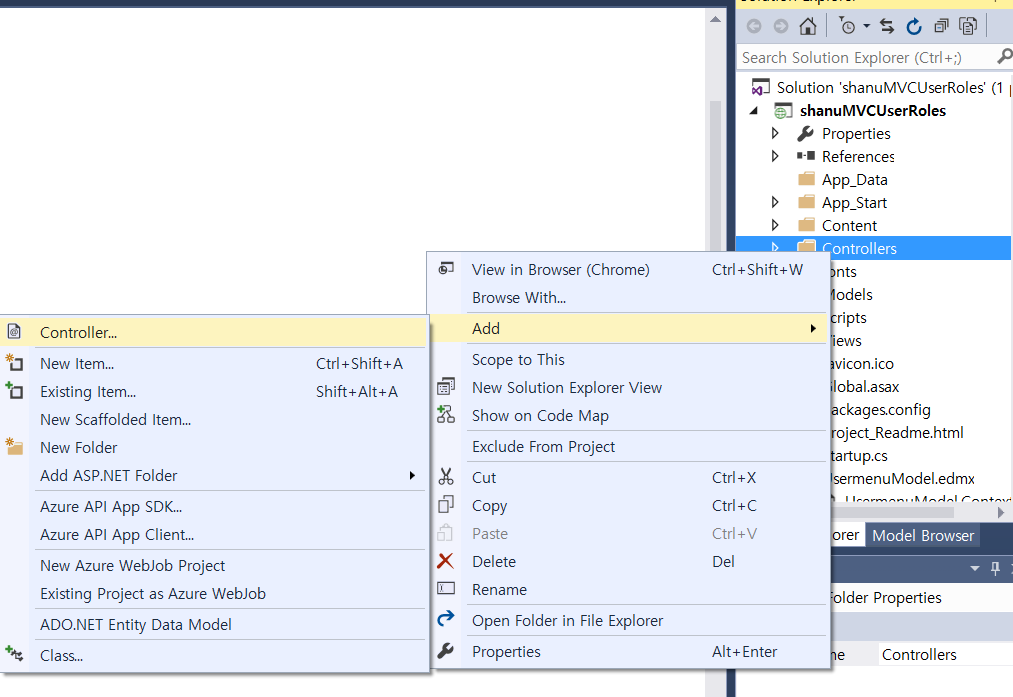Click the search magnifier icon in Solution Explorer
Image resolution: width=1013 pixels, height=697 pixels.
(x=1005, y=57)
